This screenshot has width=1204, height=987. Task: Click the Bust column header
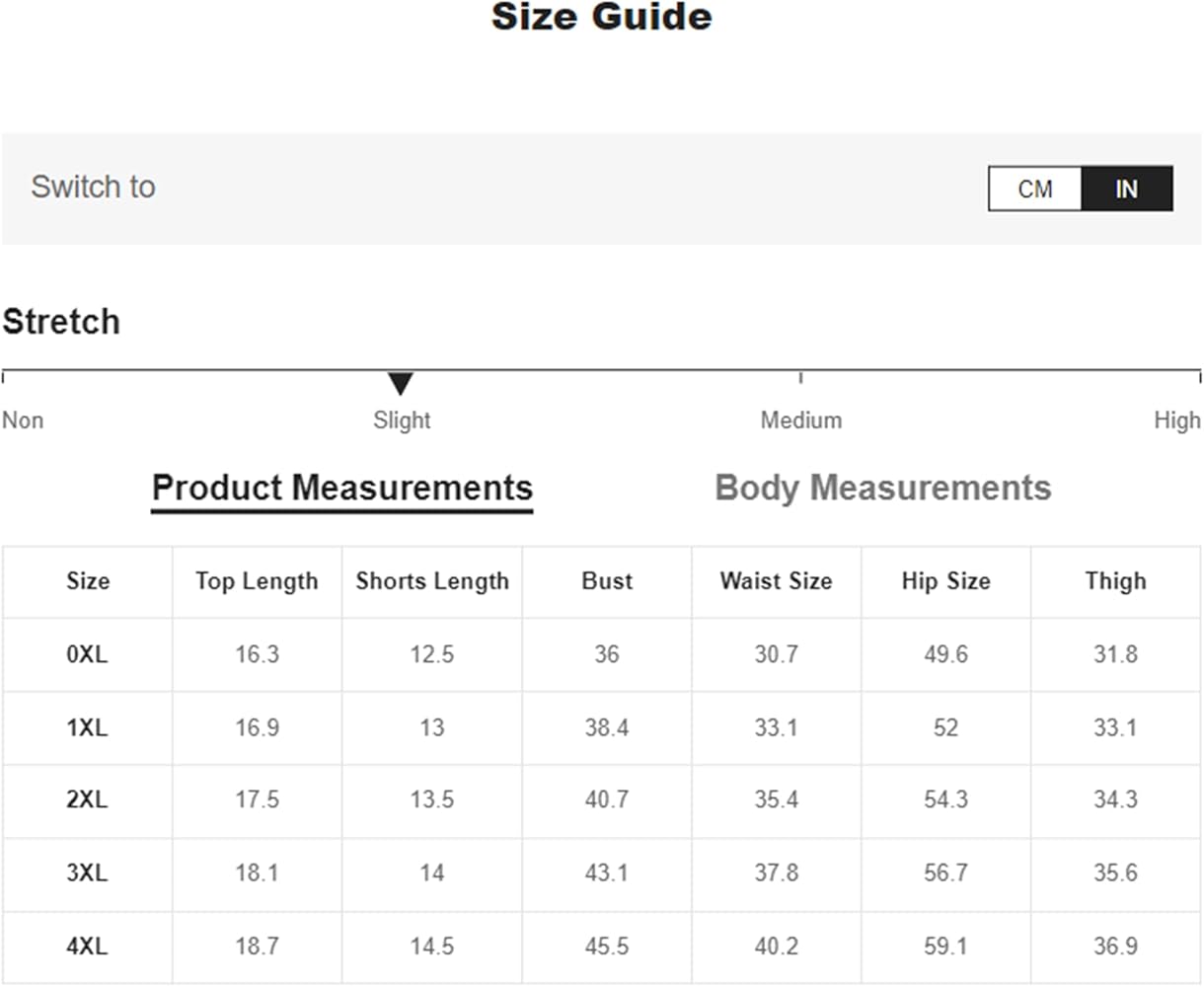(607, 581)
